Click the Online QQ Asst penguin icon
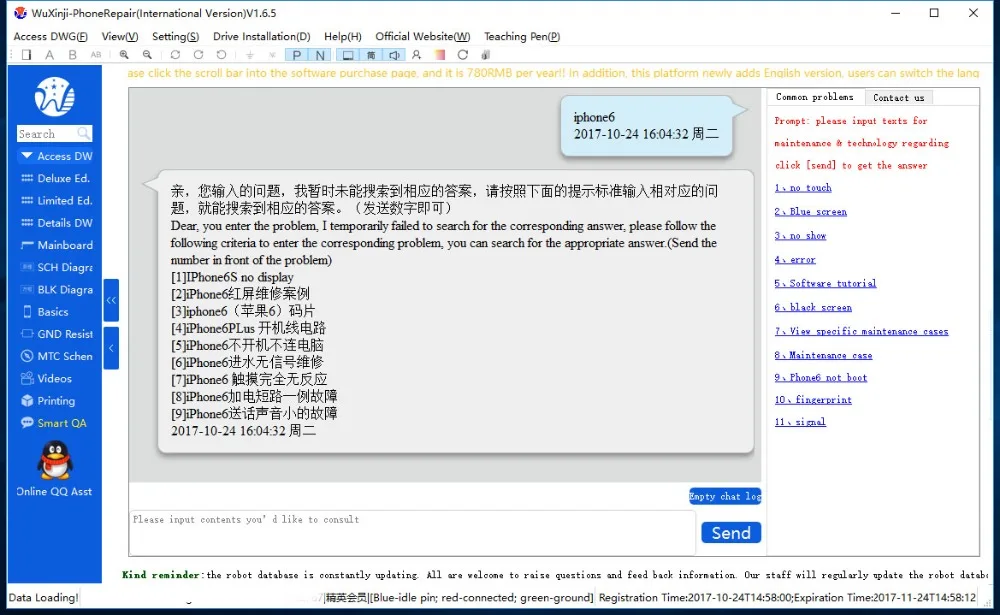1000x615 pixels. tap(55, 461)
